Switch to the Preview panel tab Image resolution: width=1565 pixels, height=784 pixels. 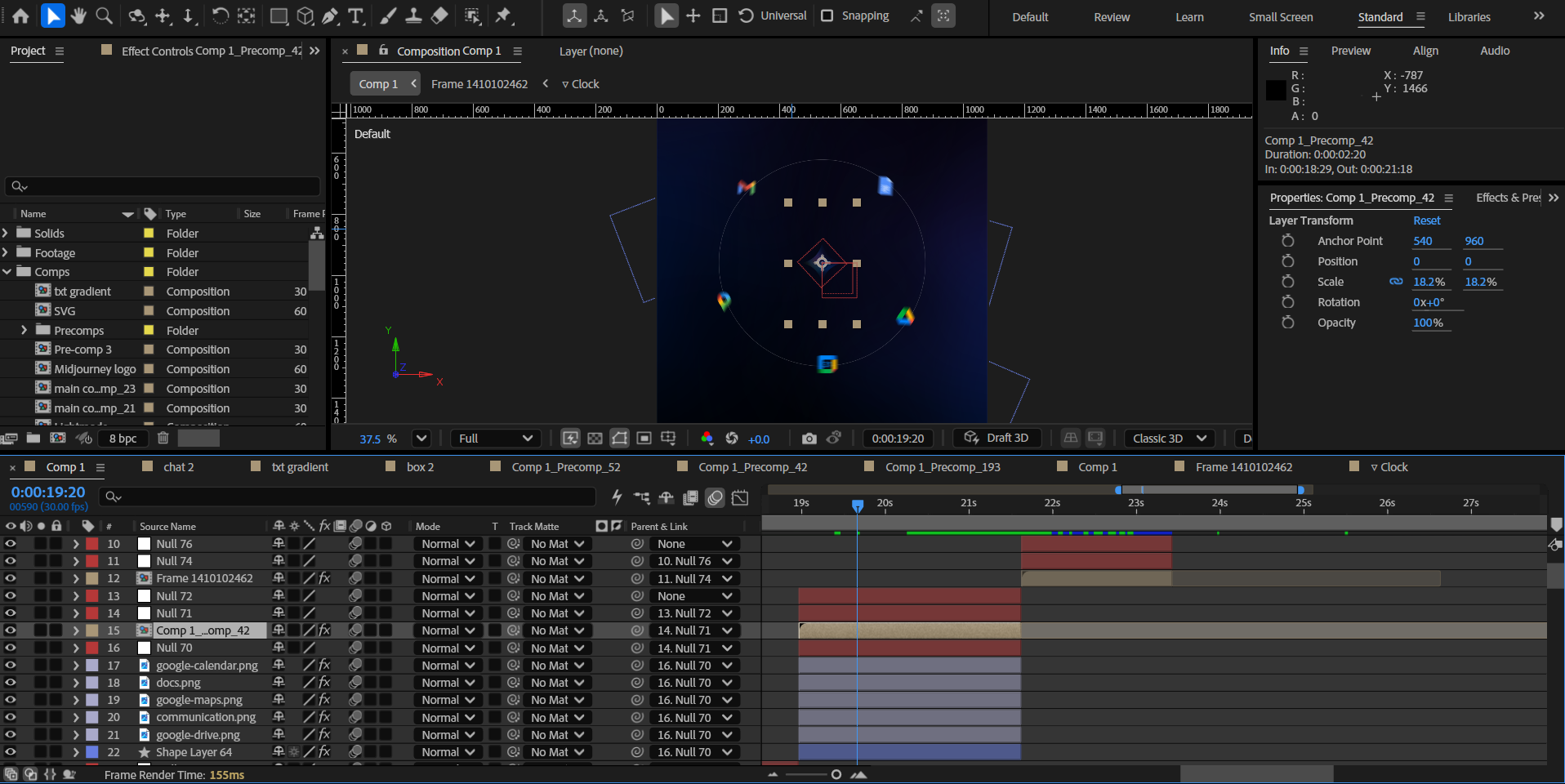point(1350,51)
